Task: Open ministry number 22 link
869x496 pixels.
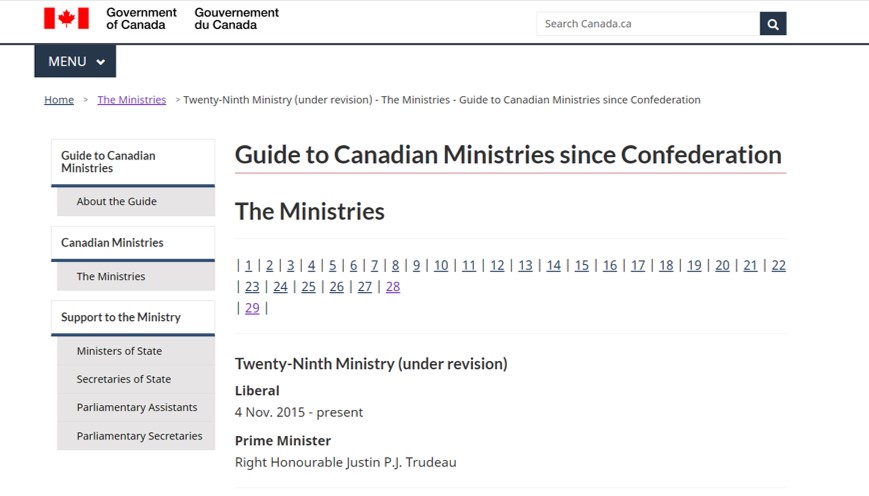Action: click(778, 266)
